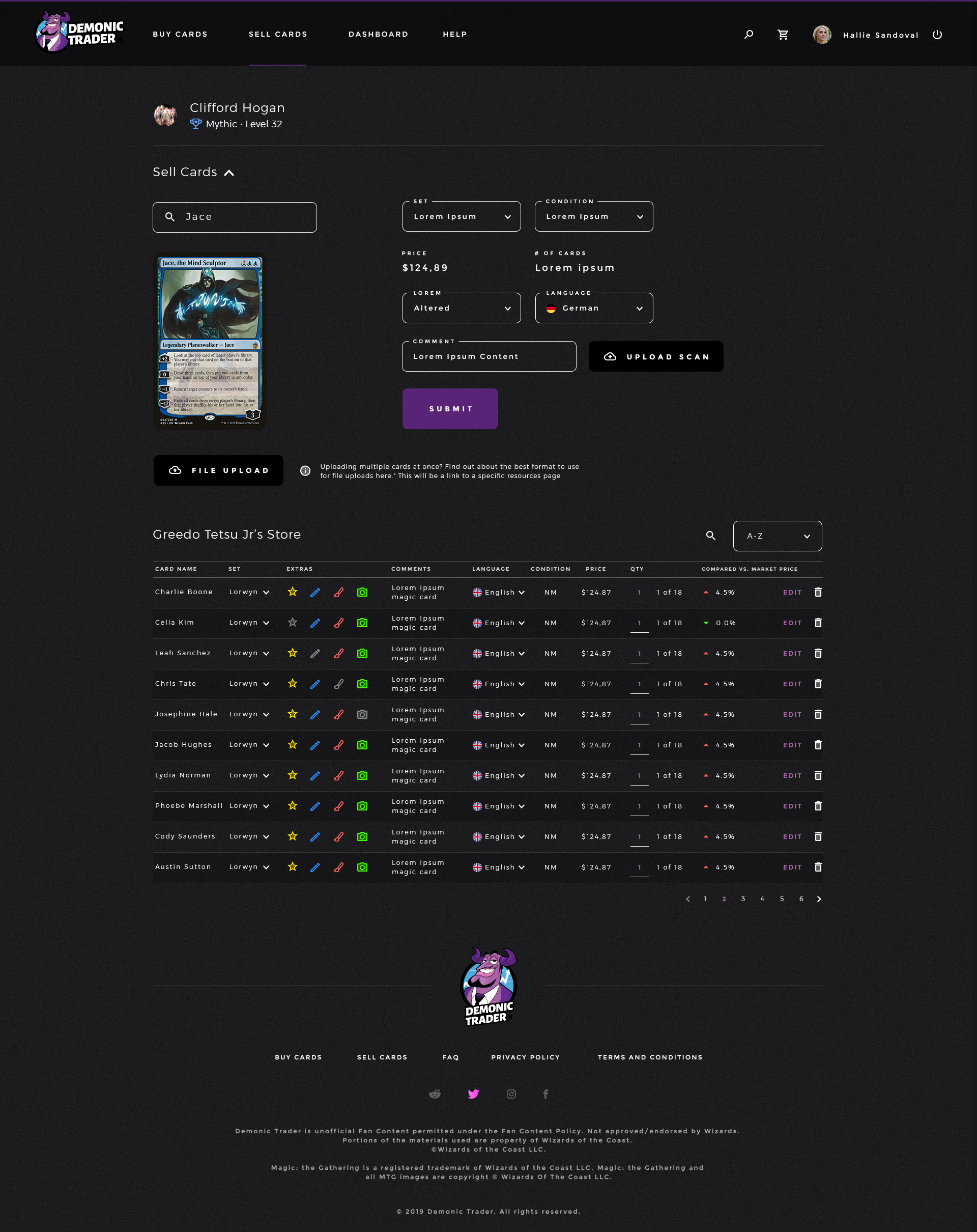The height and width of the screenshot is (1232, 977).
Task: Go to Dashboard in top navigation
Action: [378, 34]
